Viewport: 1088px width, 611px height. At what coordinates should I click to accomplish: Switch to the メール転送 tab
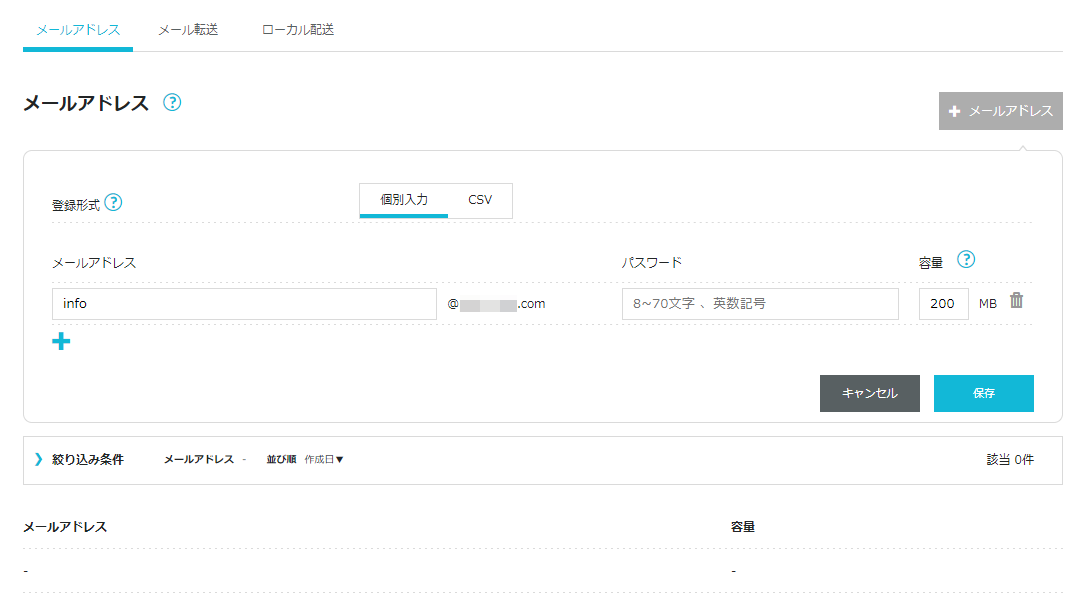pyautogui.click(x=188, y=30)
